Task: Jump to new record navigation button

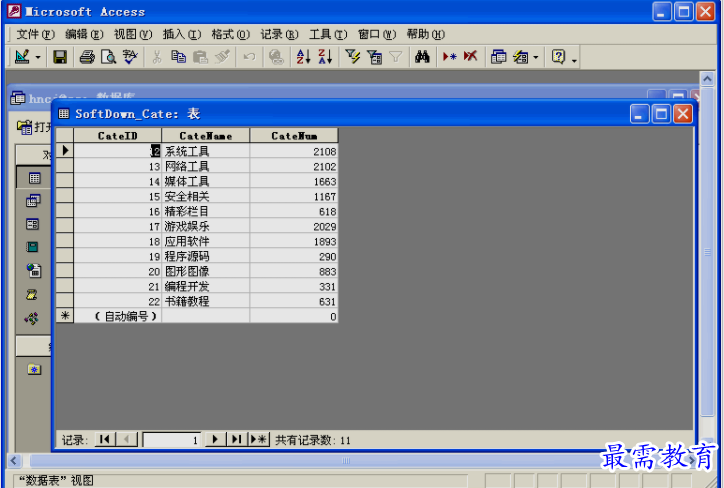Action: [259, 439]
